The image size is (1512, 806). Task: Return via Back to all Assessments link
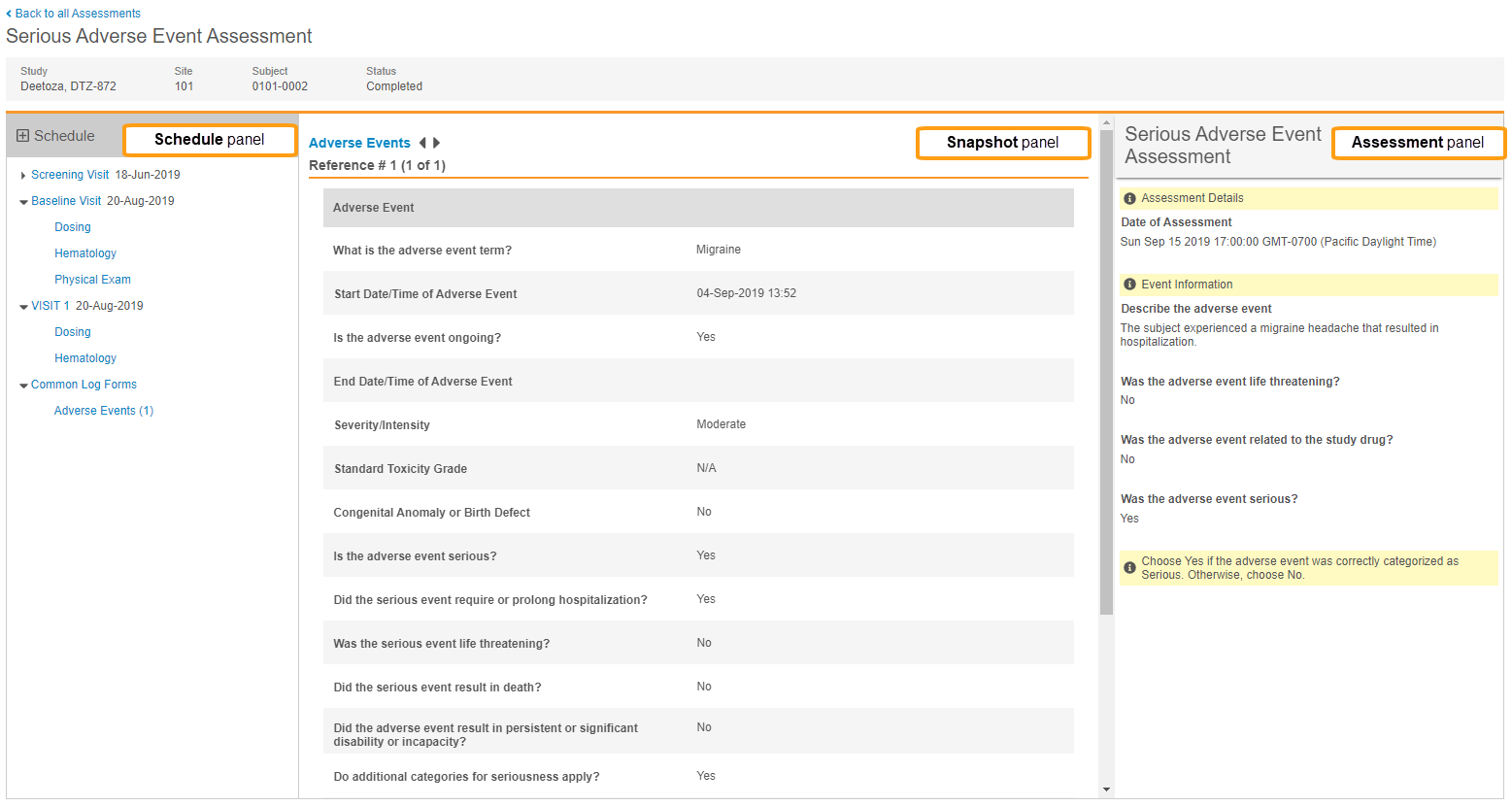[x=78, y=14]
